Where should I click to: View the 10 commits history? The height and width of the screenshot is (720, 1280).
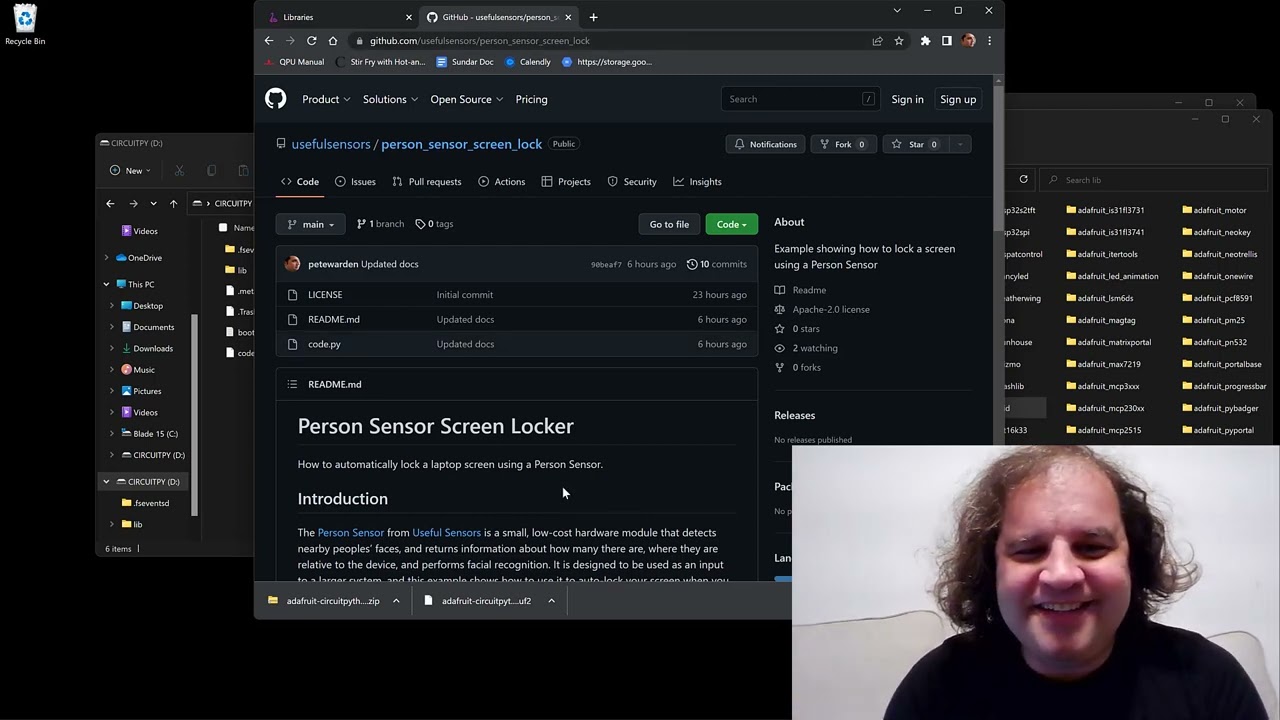coord(717,264)
